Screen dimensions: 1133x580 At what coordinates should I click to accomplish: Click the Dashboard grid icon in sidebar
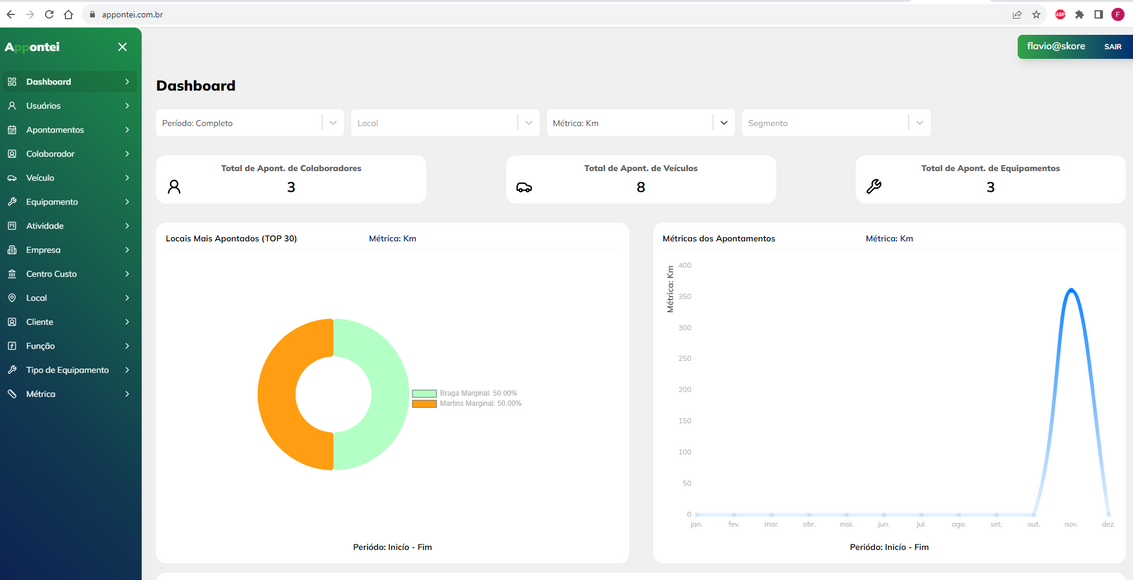[12, 82]
